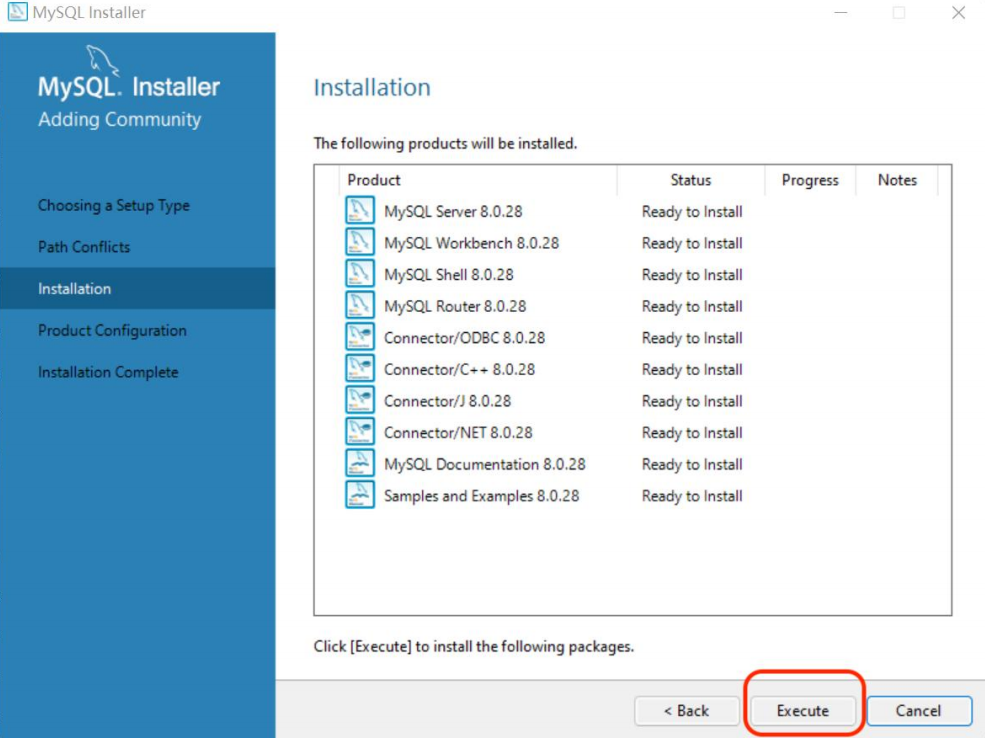Select the 'MySQL Shell 8.0.28' row text
The width and height of the screenshot is (985, 738).
(449, 274)
